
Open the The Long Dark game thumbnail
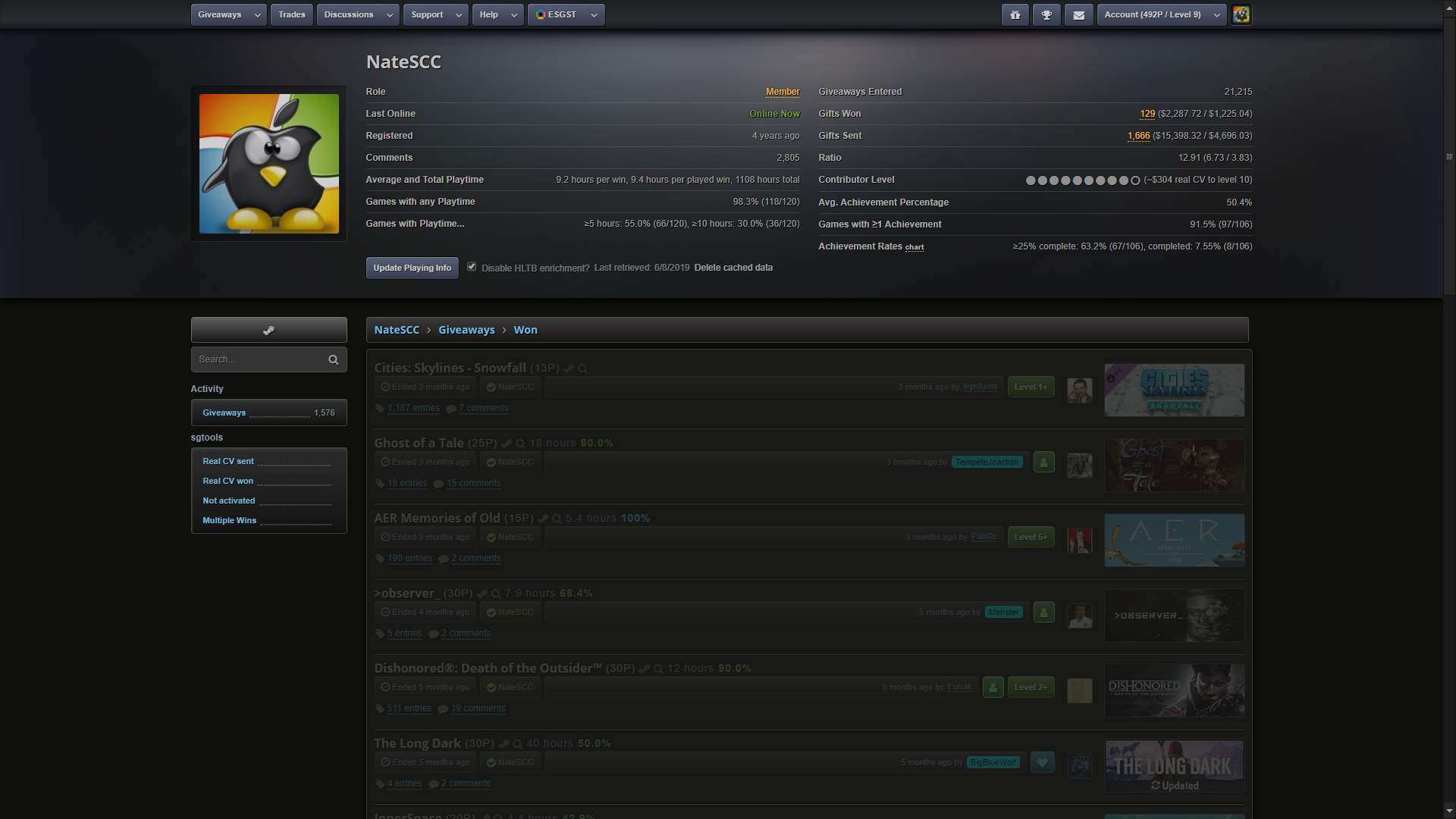pos(1174,766)
